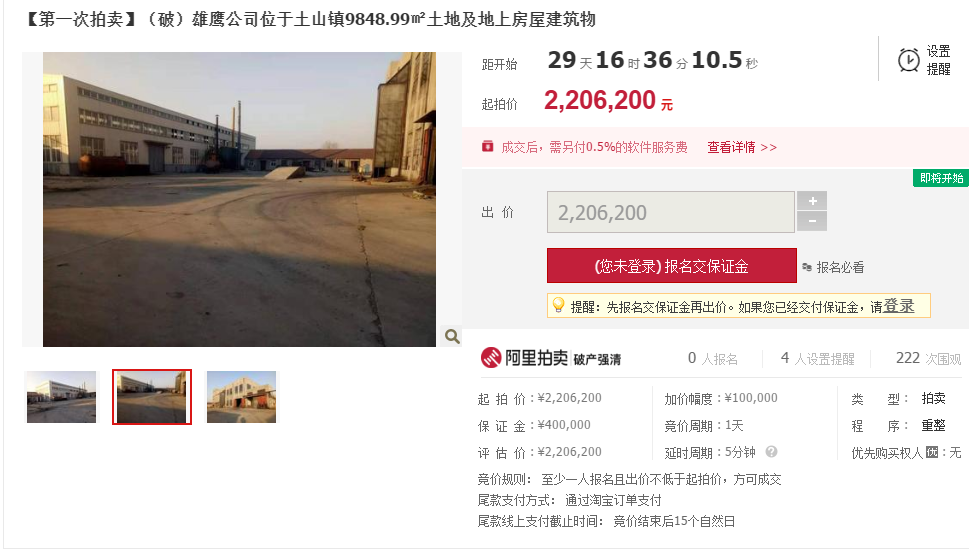Image resolution: width=969 pixels, height=553 pixels.
Task: Click the 设置提醒 text label
Action: coord(938,60)
